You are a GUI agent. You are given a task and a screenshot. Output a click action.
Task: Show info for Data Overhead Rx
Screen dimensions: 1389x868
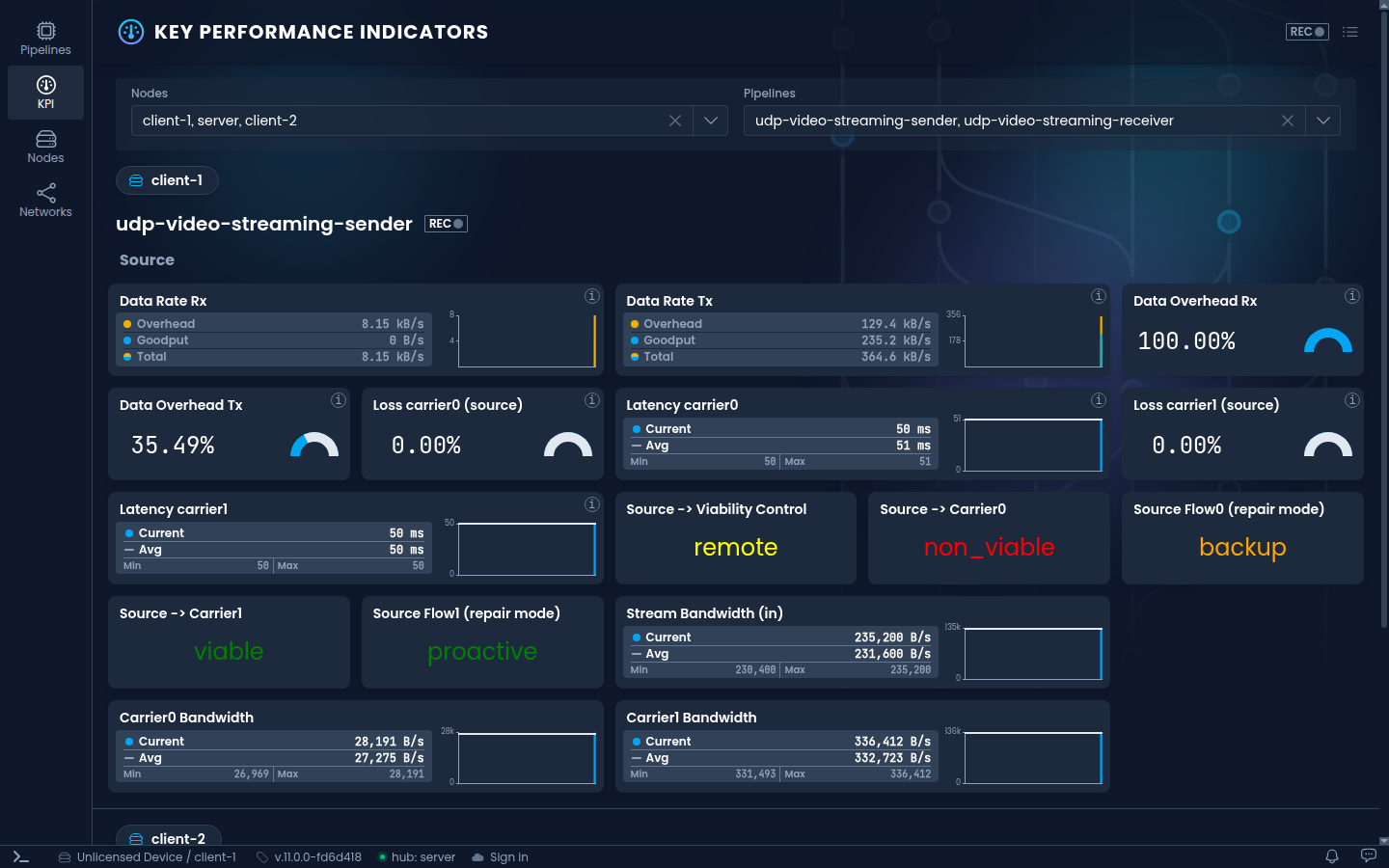click(1352, 296)
